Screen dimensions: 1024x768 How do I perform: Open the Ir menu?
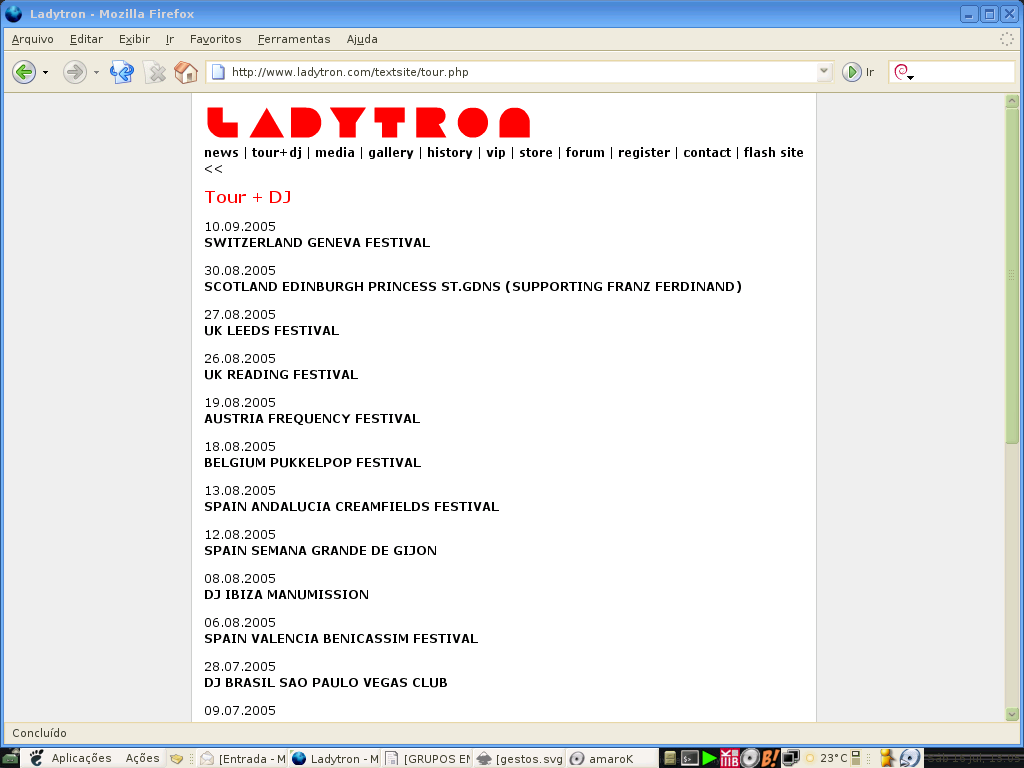click(170, 39)
